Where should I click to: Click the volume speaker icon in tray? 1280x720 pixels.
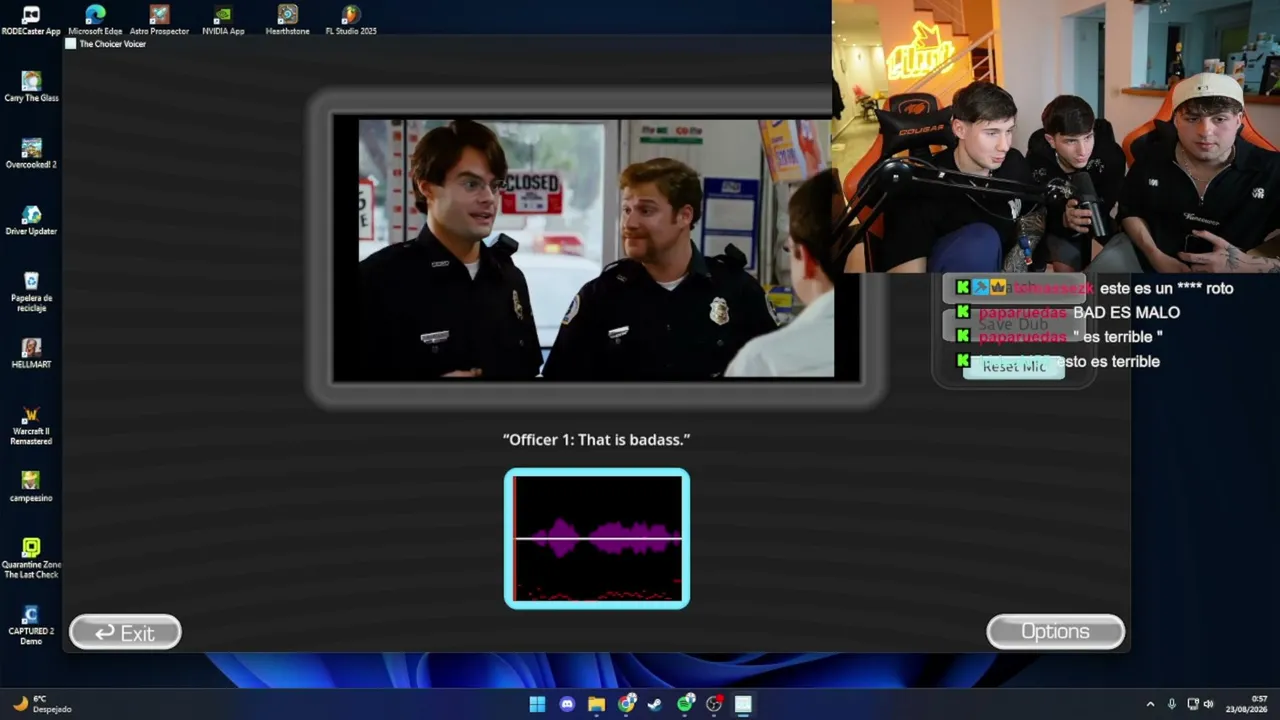point(1208,704)
